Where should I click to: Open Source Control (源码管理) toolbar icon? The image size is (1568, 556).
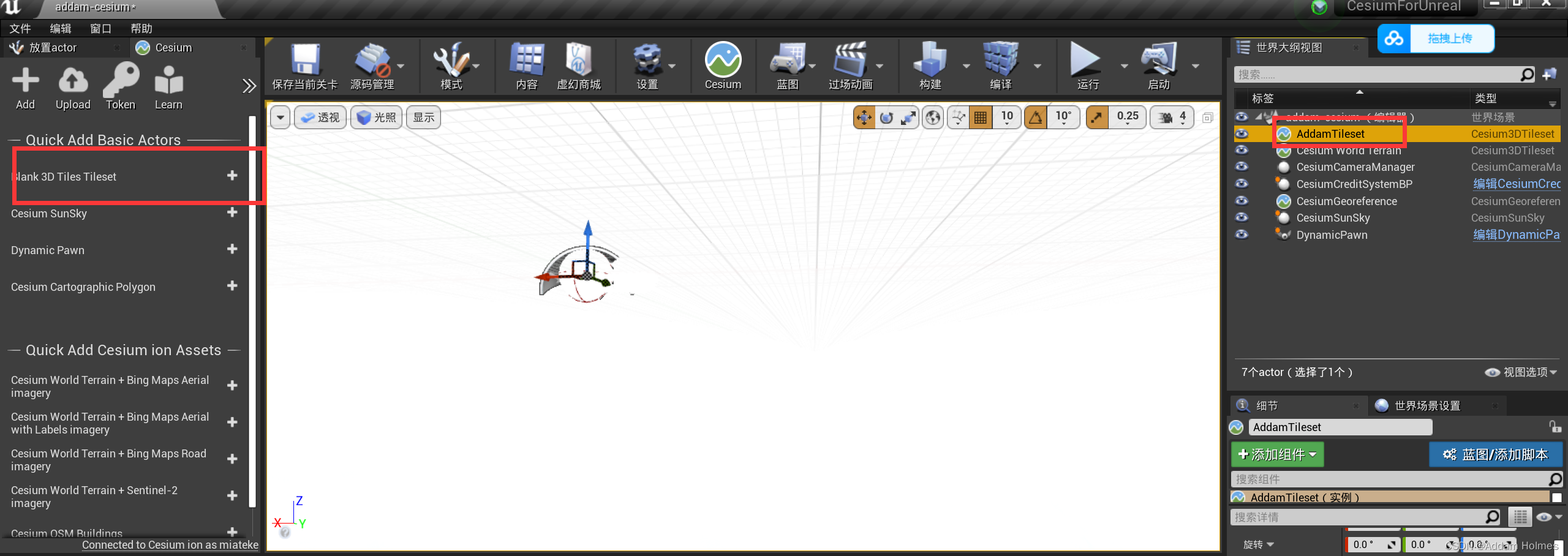coord(372,66)
